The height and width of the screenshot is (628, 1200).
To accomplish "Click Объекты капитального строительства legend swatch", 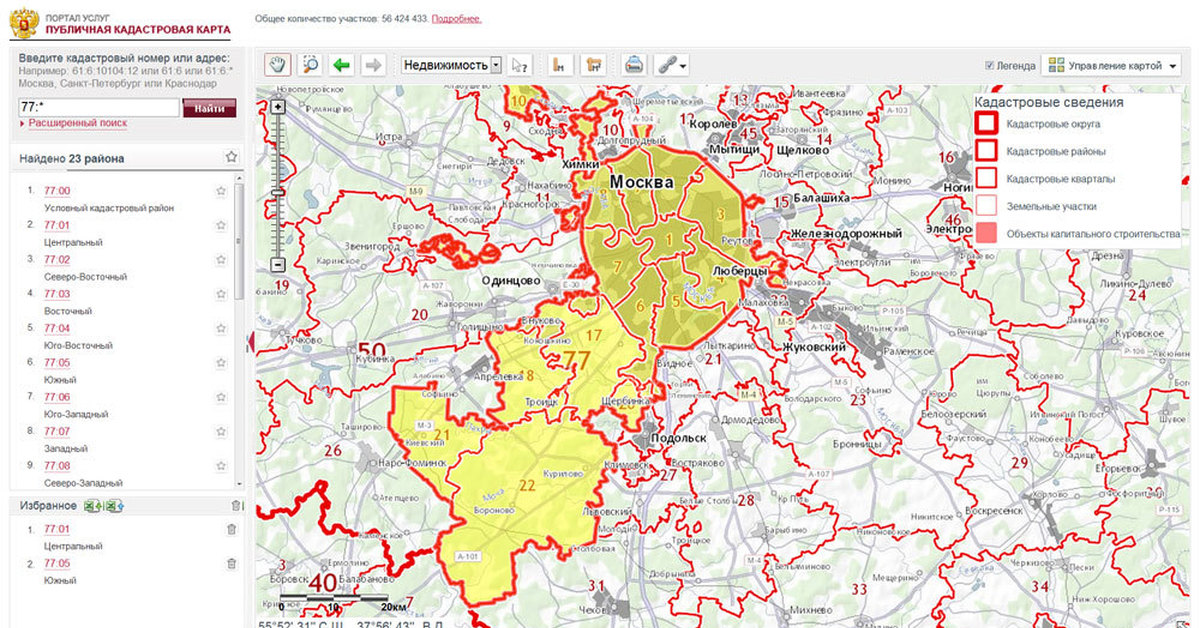I will pyautogui.click(x=986, y=233).
